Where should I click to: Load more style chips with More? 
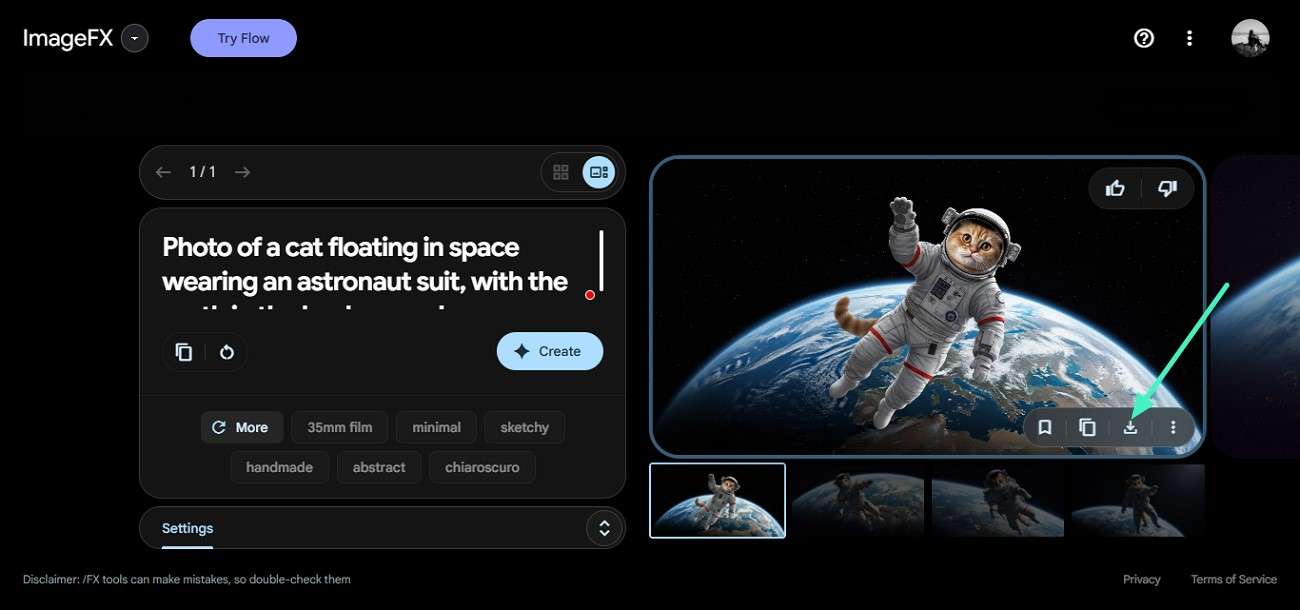click(x=242, y=427)
